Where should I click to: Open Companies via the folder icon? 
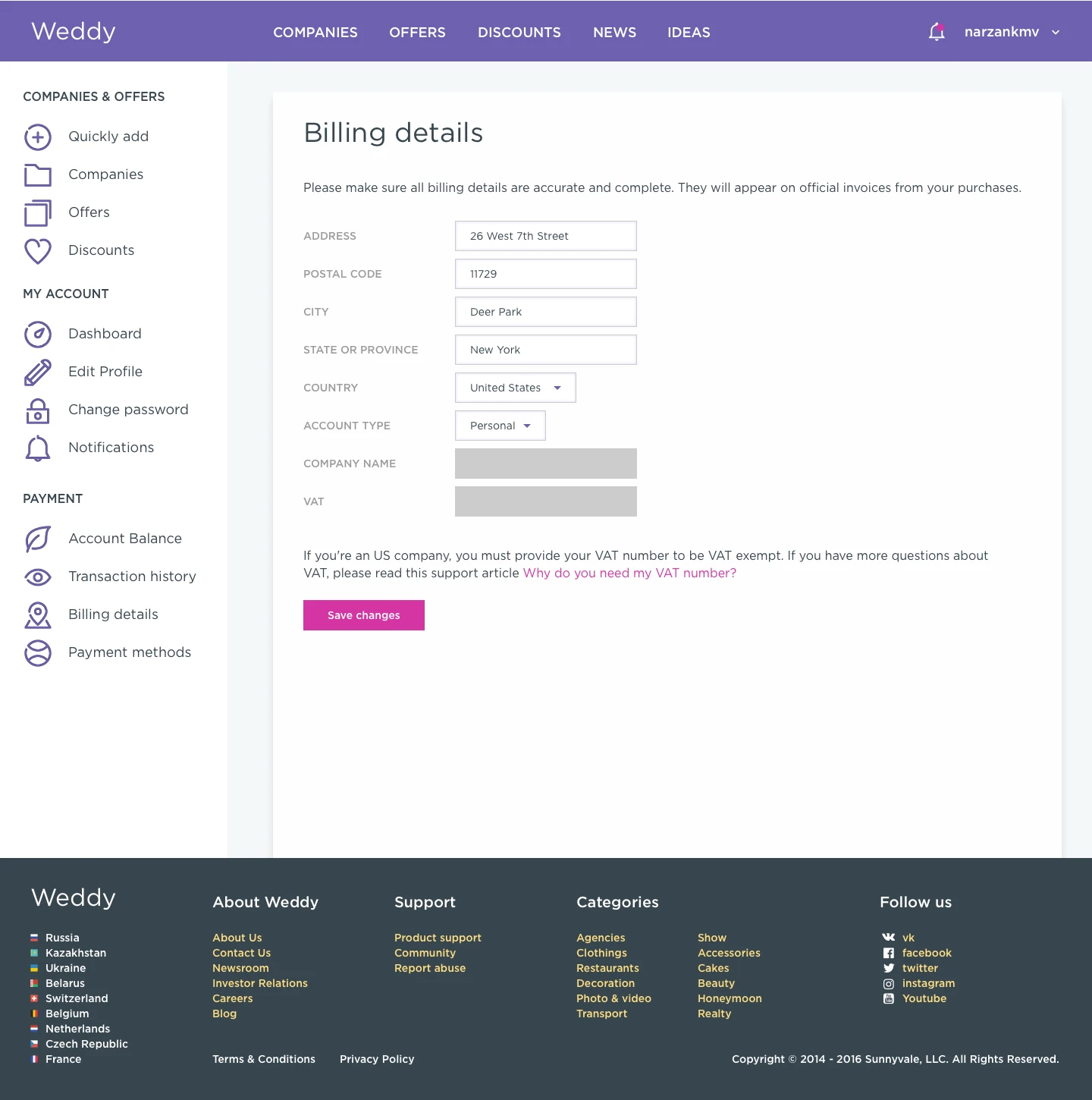tap(38, 175)
